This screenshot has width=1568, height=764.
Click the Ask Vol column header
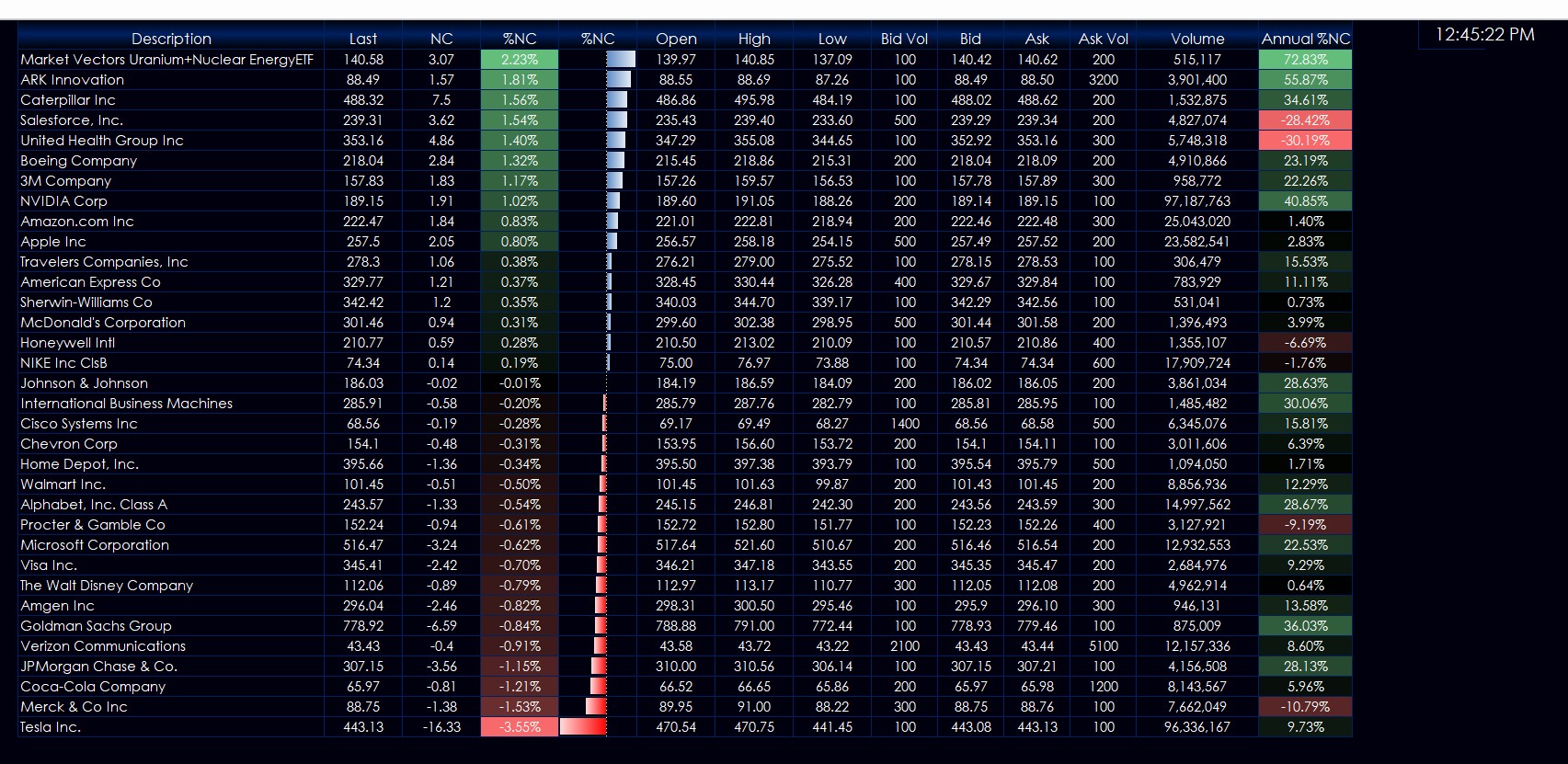click(1103, 39)
